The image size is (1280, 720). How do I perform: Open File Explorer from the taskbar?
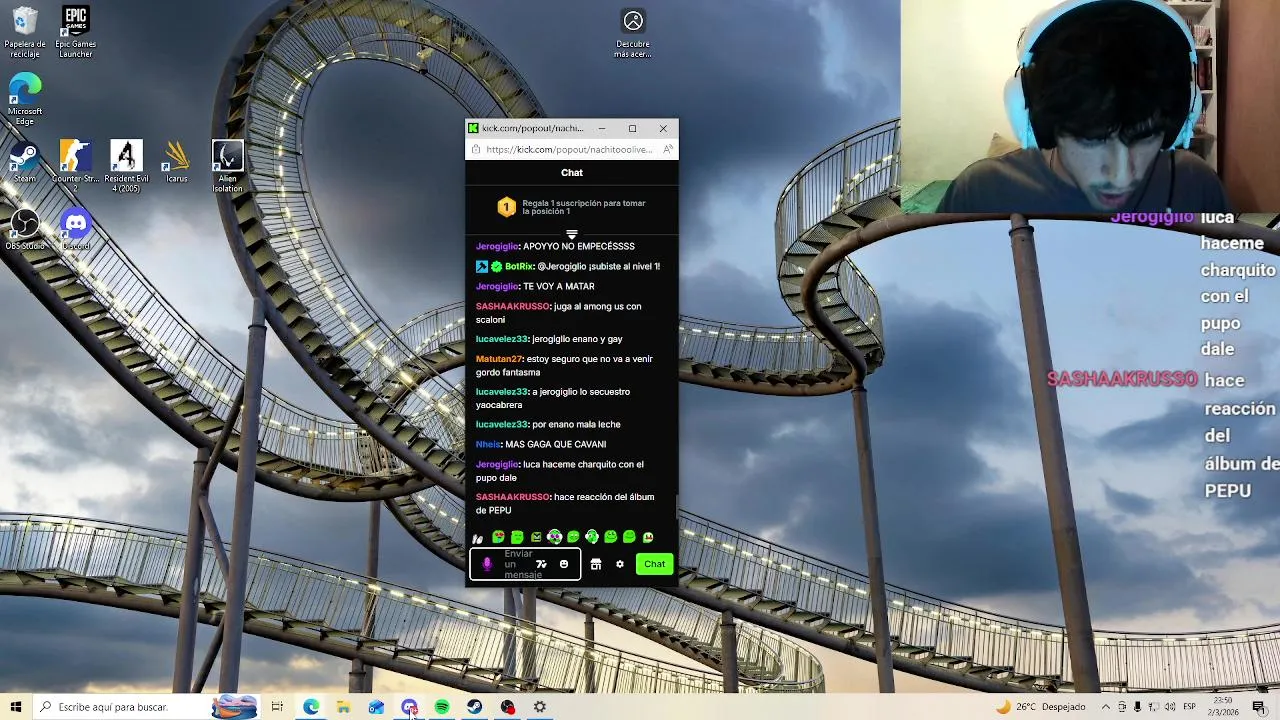click(x=343, y=707)
